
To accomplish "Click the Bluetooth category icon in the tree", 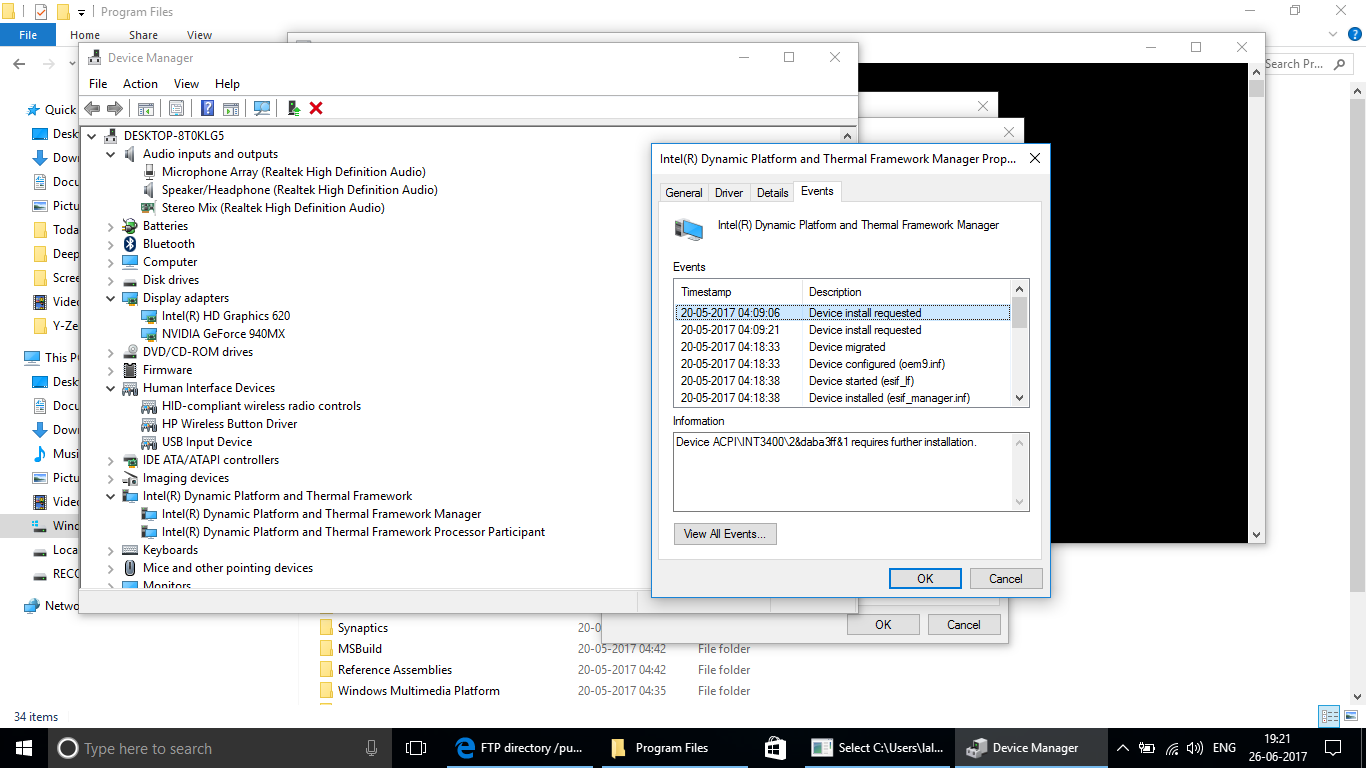I will click(130, 244).
